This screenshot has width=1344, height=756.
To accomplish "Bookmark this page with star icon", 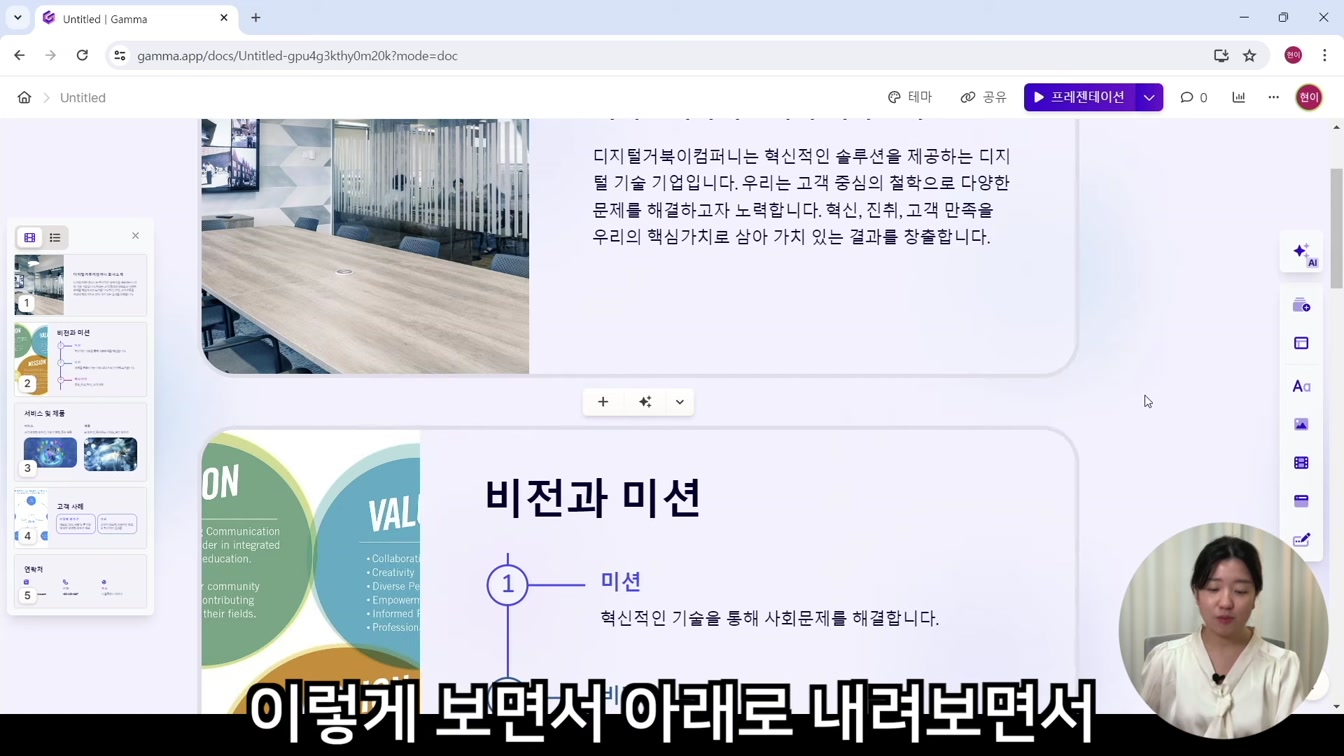I will click(x=1249, y=56).
